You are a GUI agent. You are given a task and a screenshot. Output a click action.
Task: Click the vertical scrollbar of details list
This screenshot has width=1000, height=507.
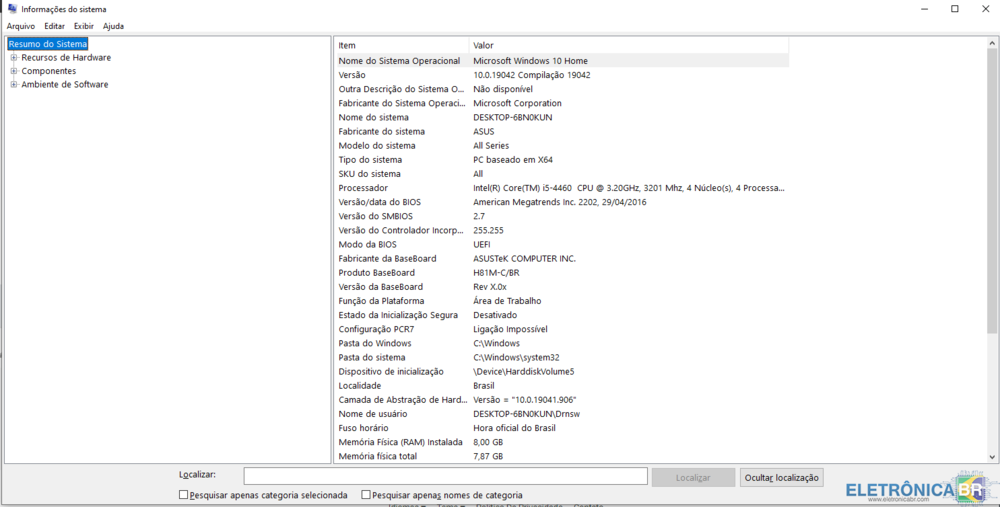[991, 250]
